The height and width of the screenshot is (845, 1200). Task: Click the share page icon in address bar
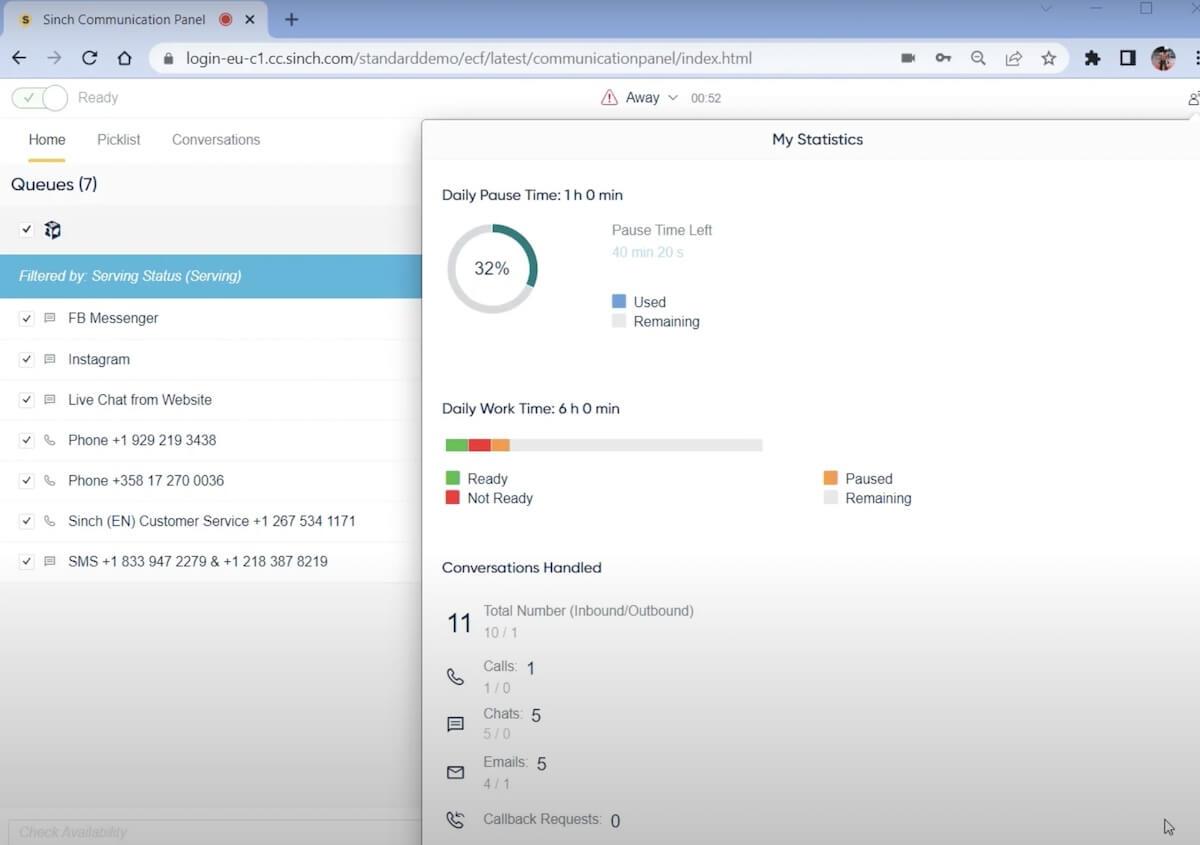(x=1013, y=58)
